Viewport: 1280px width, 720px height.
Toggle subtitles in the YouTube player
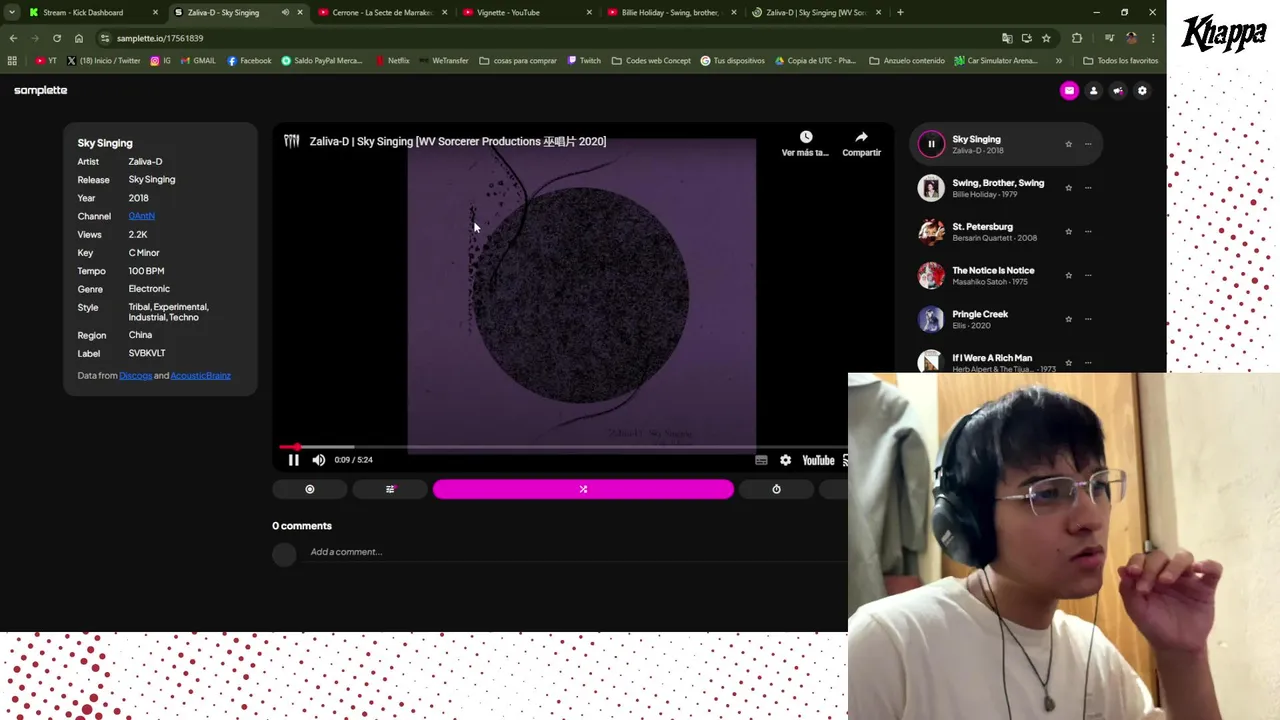pyautogui.click(x=761, y=460)
